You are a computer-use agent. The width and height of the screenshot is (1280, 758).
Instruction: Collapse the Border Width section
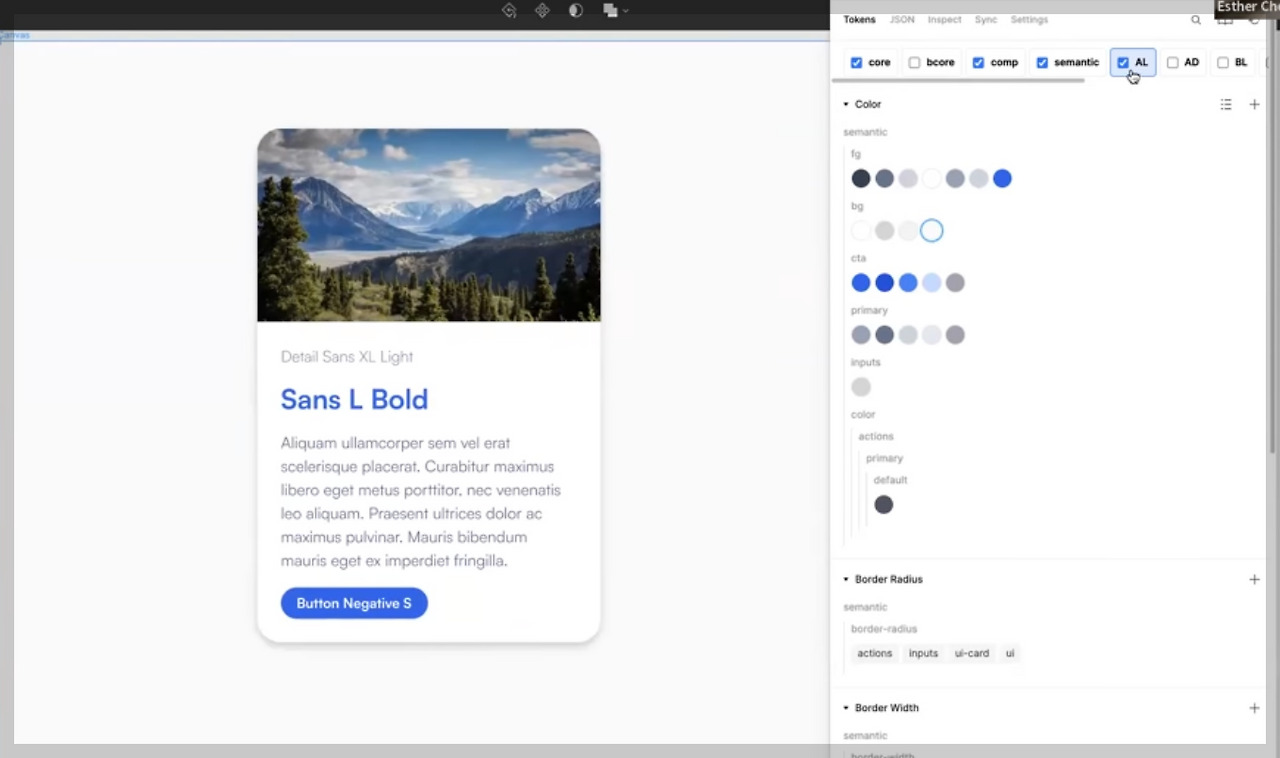point(846,707)
